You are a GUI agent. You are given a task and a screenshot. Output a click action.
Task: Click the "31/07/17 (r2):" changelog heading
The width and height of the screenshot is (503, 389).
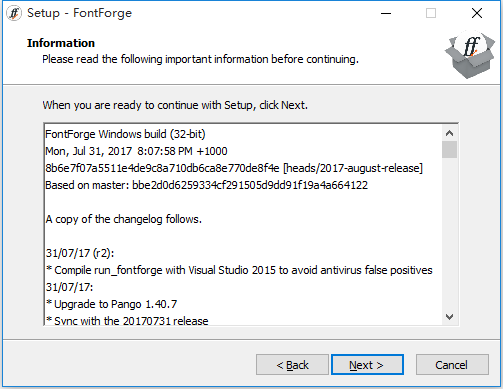point(80,253)
